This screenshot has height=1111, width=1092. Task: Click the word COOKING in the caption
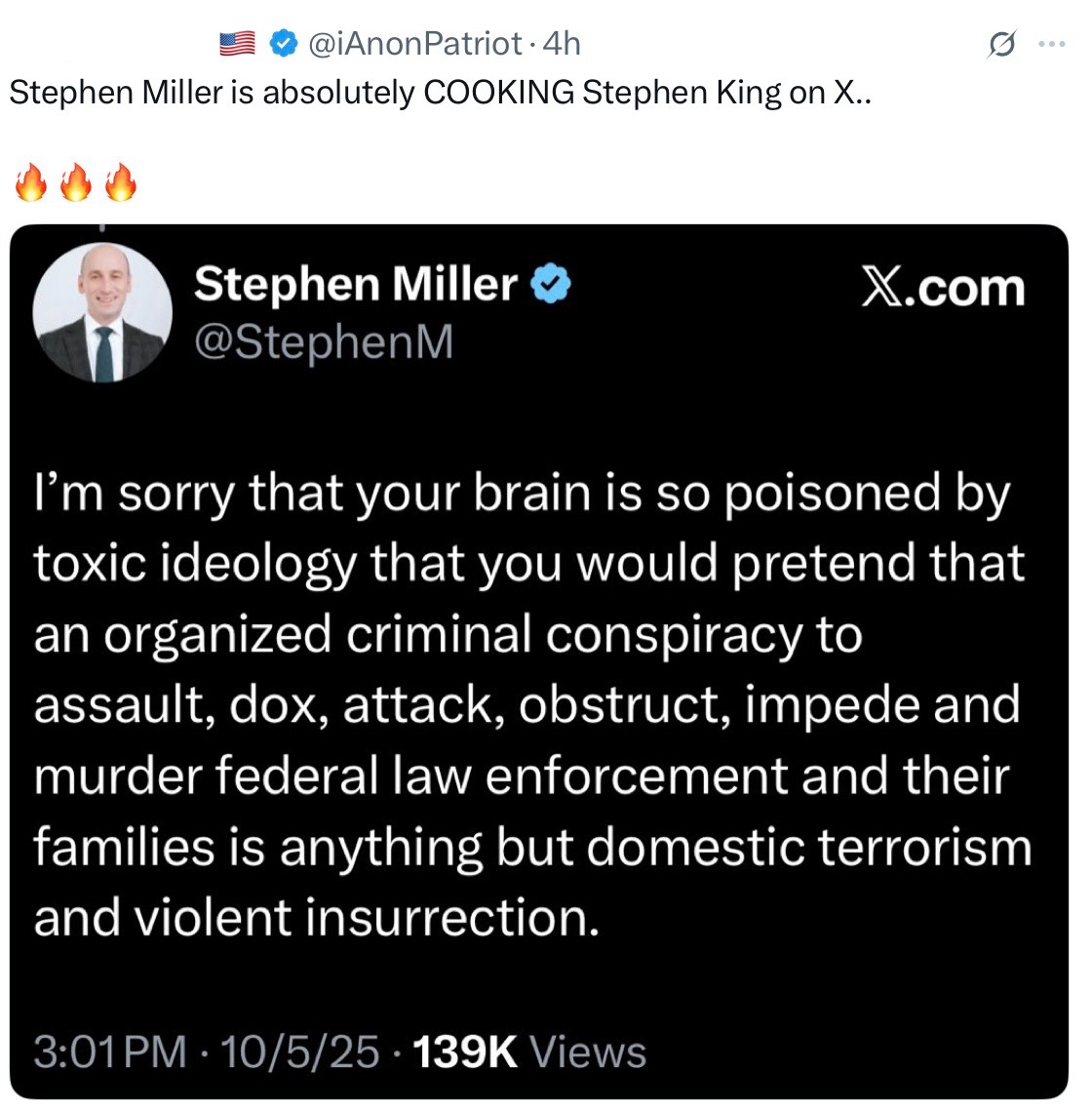tap(498, 93)
